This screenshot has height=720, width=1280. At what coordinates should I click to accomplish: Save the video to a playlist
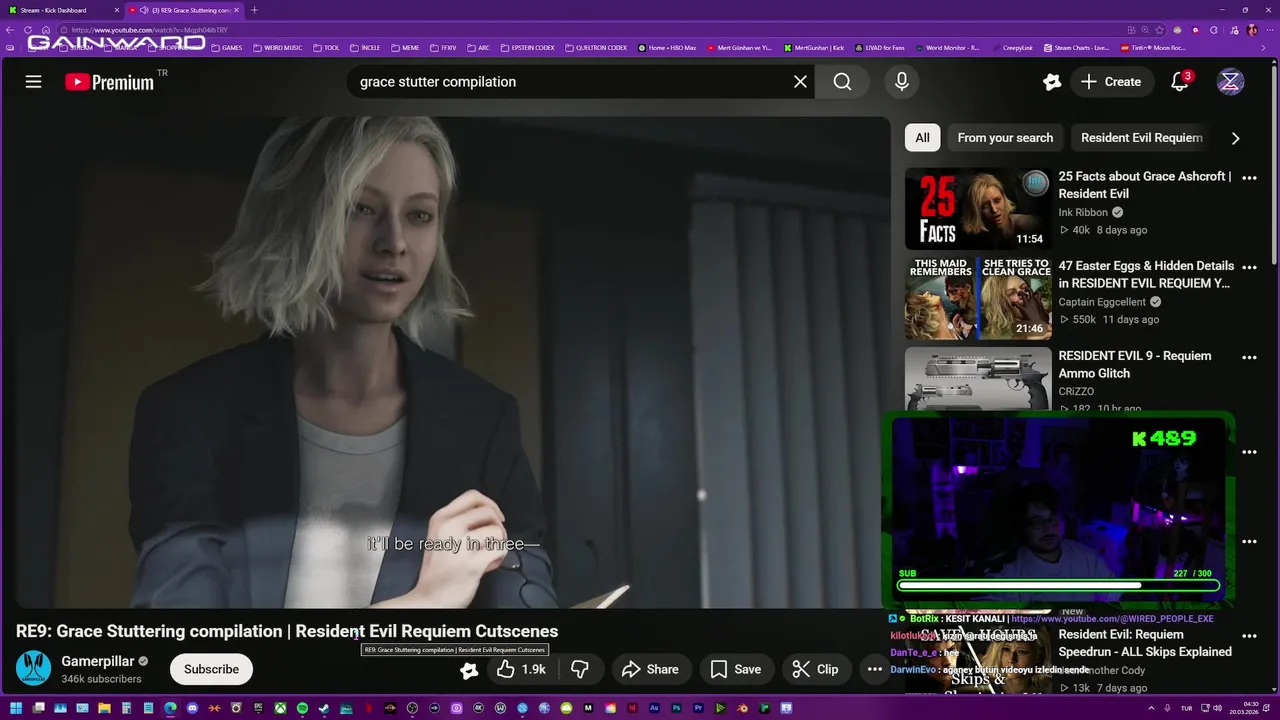point(736,669)
